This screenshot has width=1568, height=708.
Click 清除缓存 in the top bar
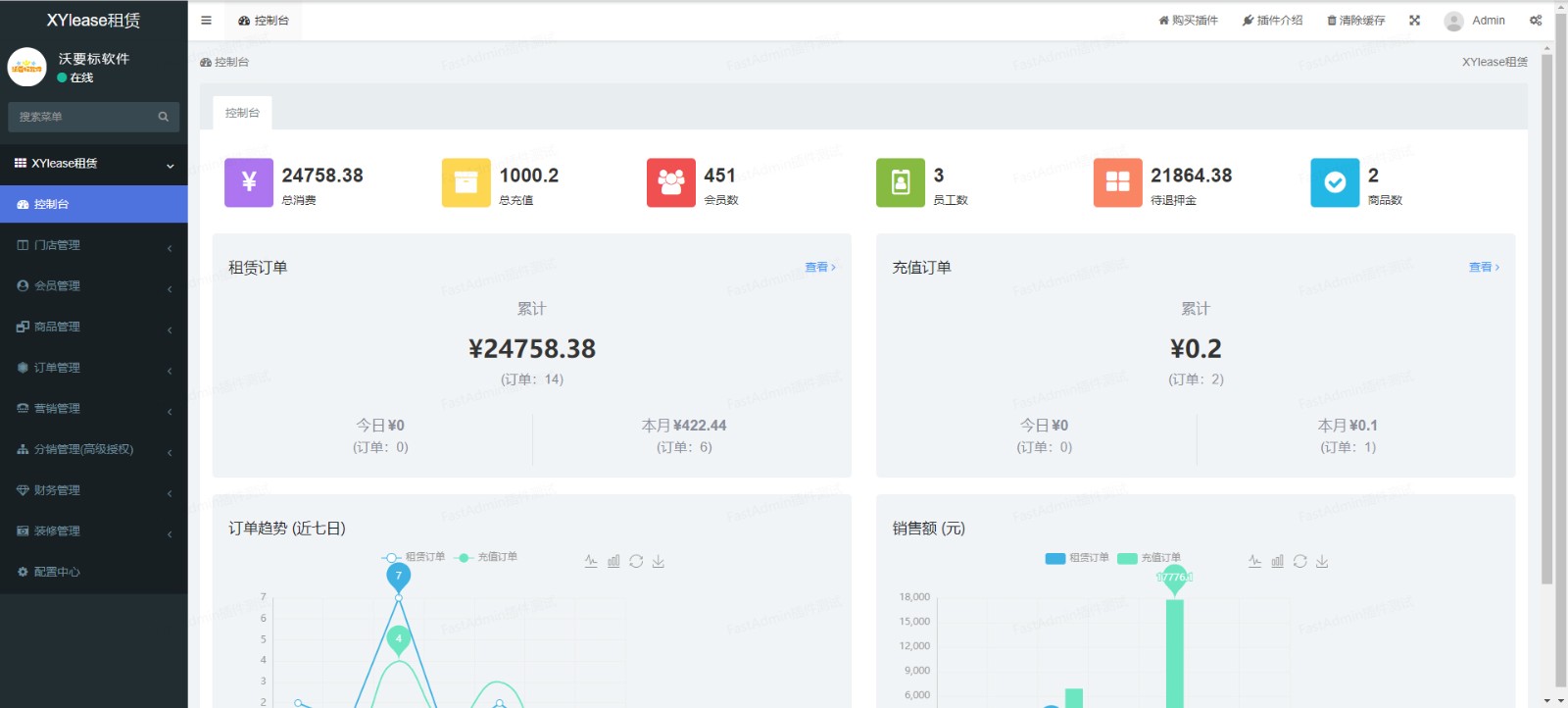tap(1356, 21)
